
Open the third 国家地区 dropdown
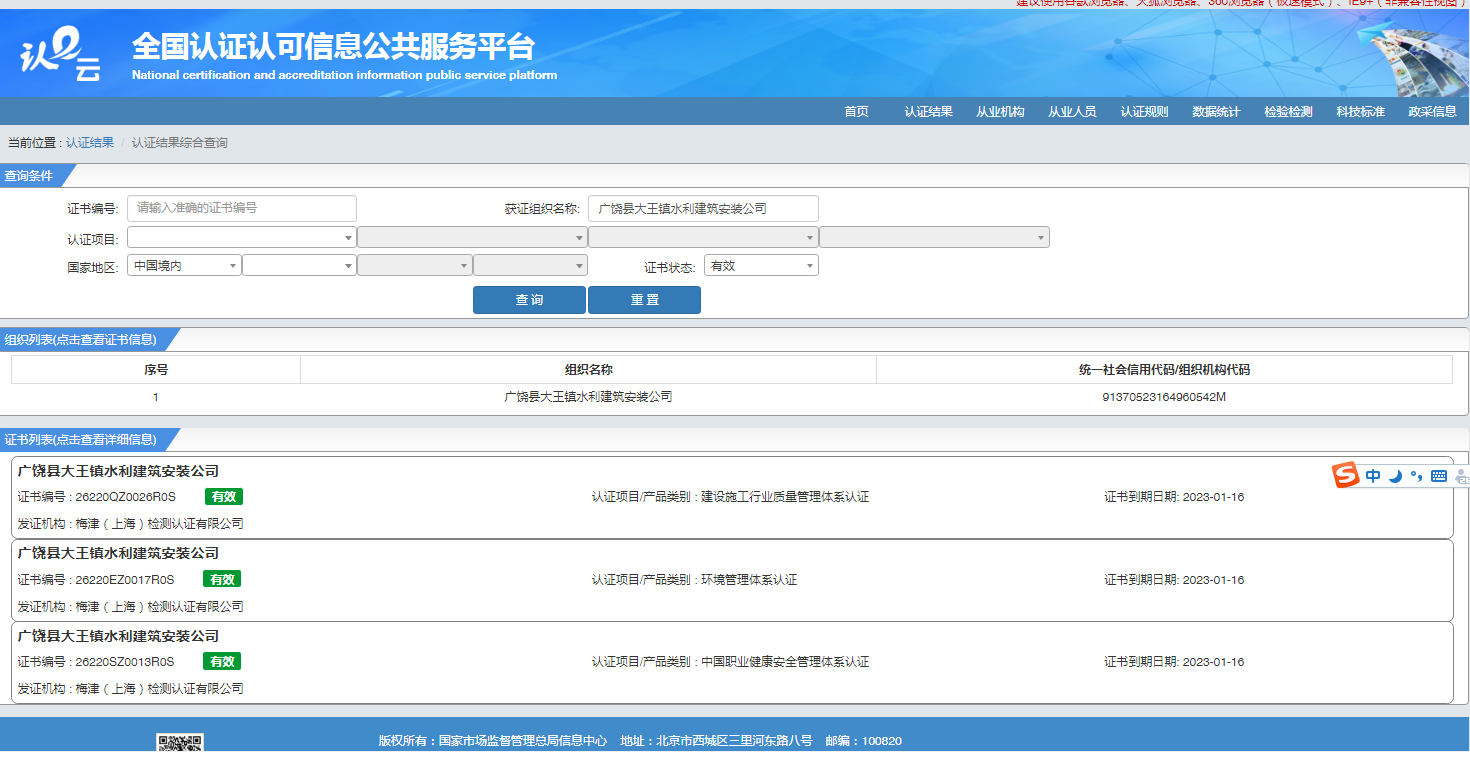415,266
